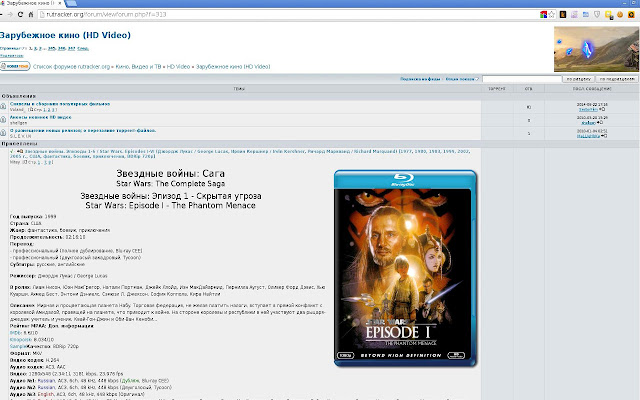640x400 pixels.
Task: Open the purple extension icon in toolbar
Action: pyautogui.click(x=574, y=15)
